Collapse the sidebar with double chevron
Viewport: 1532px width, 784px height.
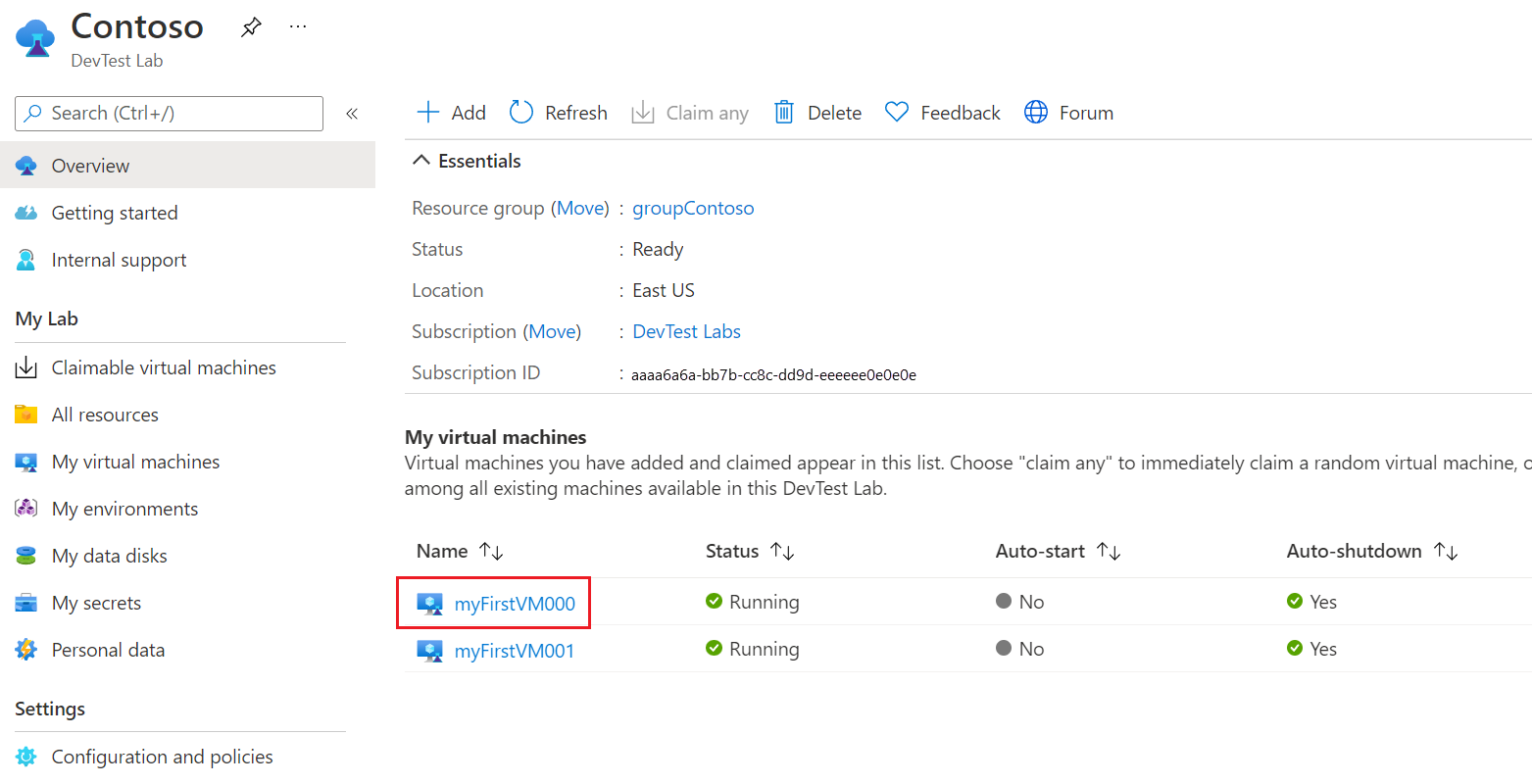tap(352, 114)
